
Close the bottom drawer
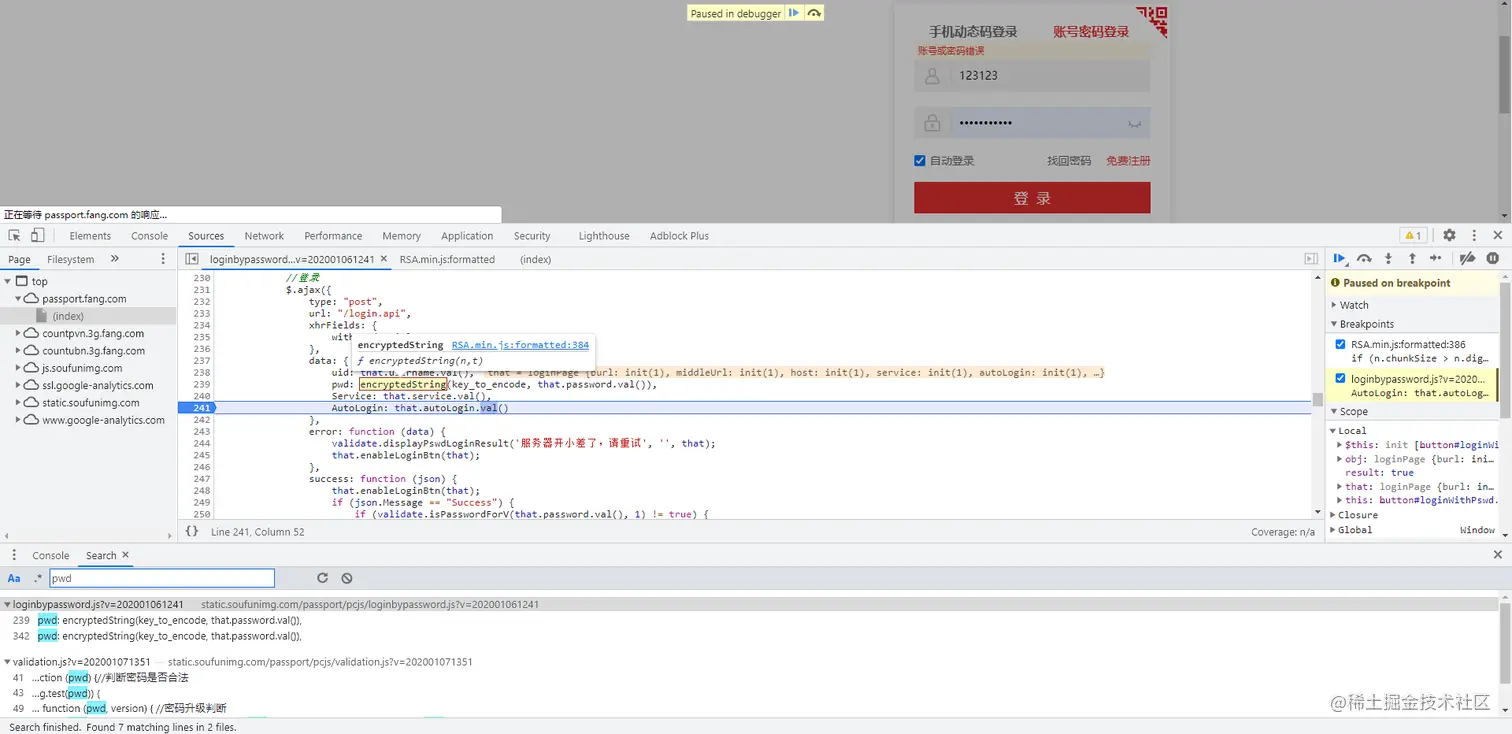coord(1497,555)
